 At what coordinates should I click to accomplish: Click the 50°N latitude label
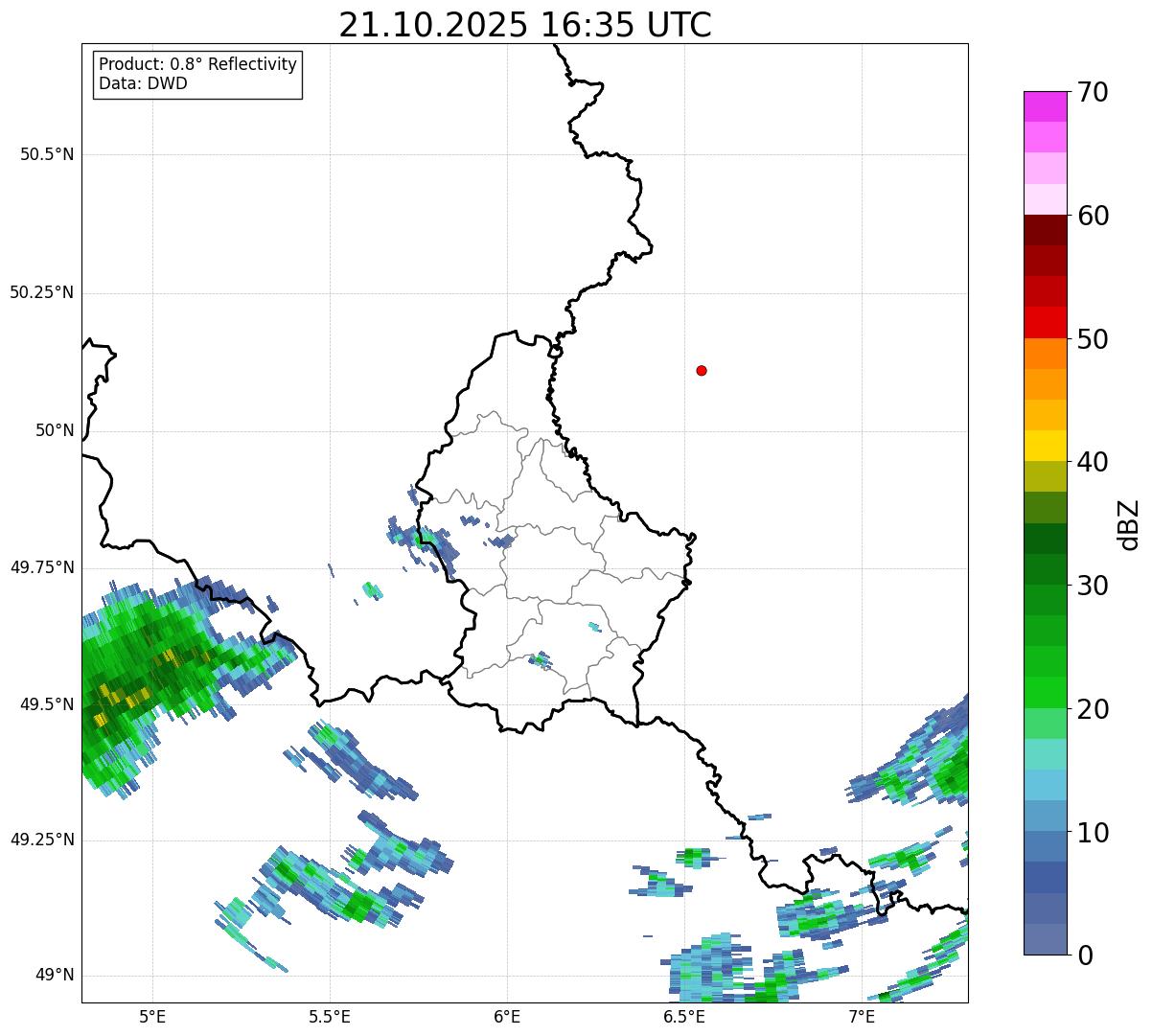click(55, 430)
